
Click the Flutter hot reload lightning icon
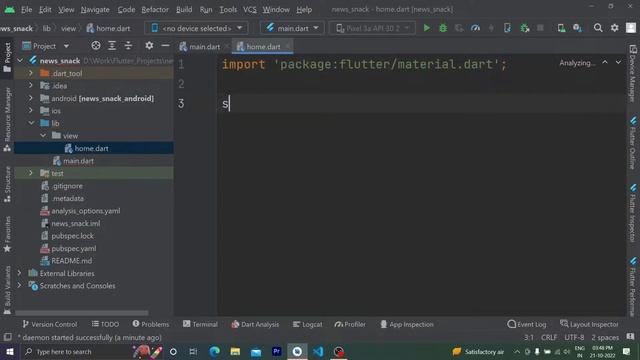[x=491, y=28]
